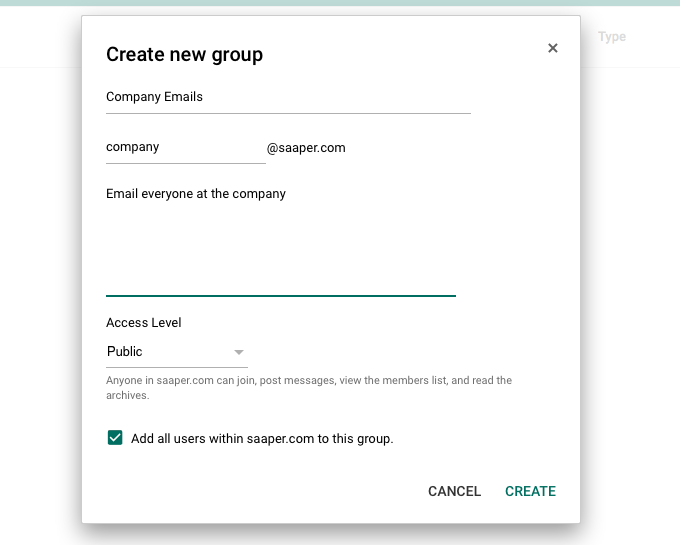Click the description 'Email everyone at the company'
Screen dimensions: 680x545
[281, 239]
